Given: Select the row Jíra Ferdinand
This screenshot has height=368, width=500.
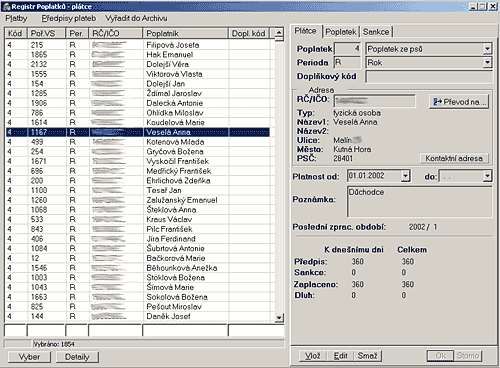Looking at the screenshot, I should (x=137, y=239).
